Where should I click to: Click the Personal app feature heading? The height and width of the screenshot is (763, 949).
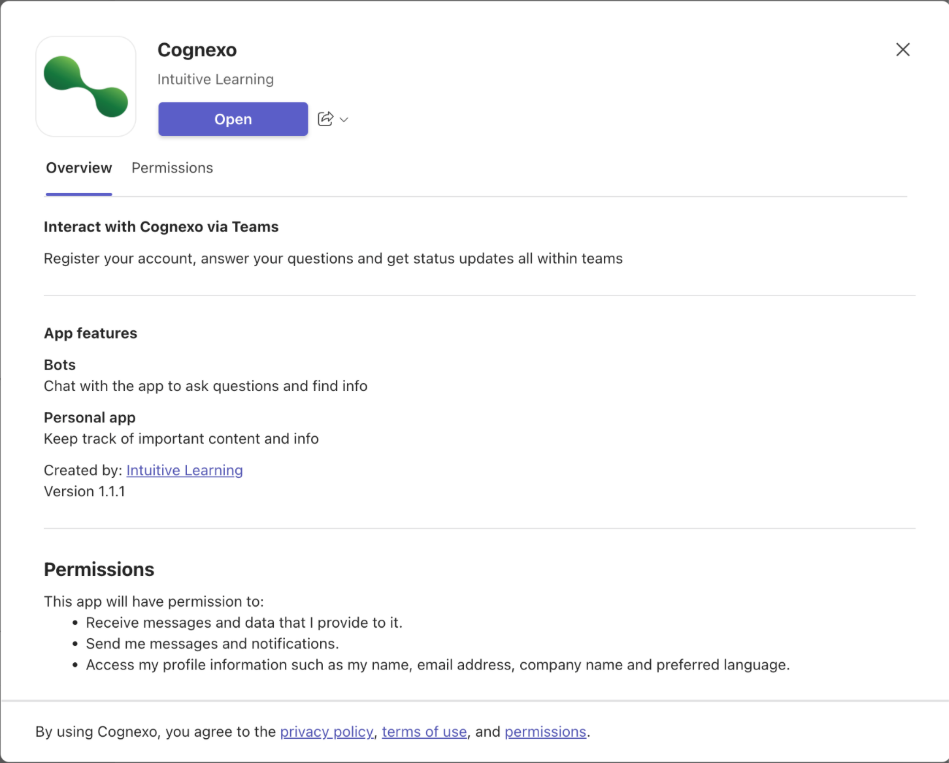[90, 417]
